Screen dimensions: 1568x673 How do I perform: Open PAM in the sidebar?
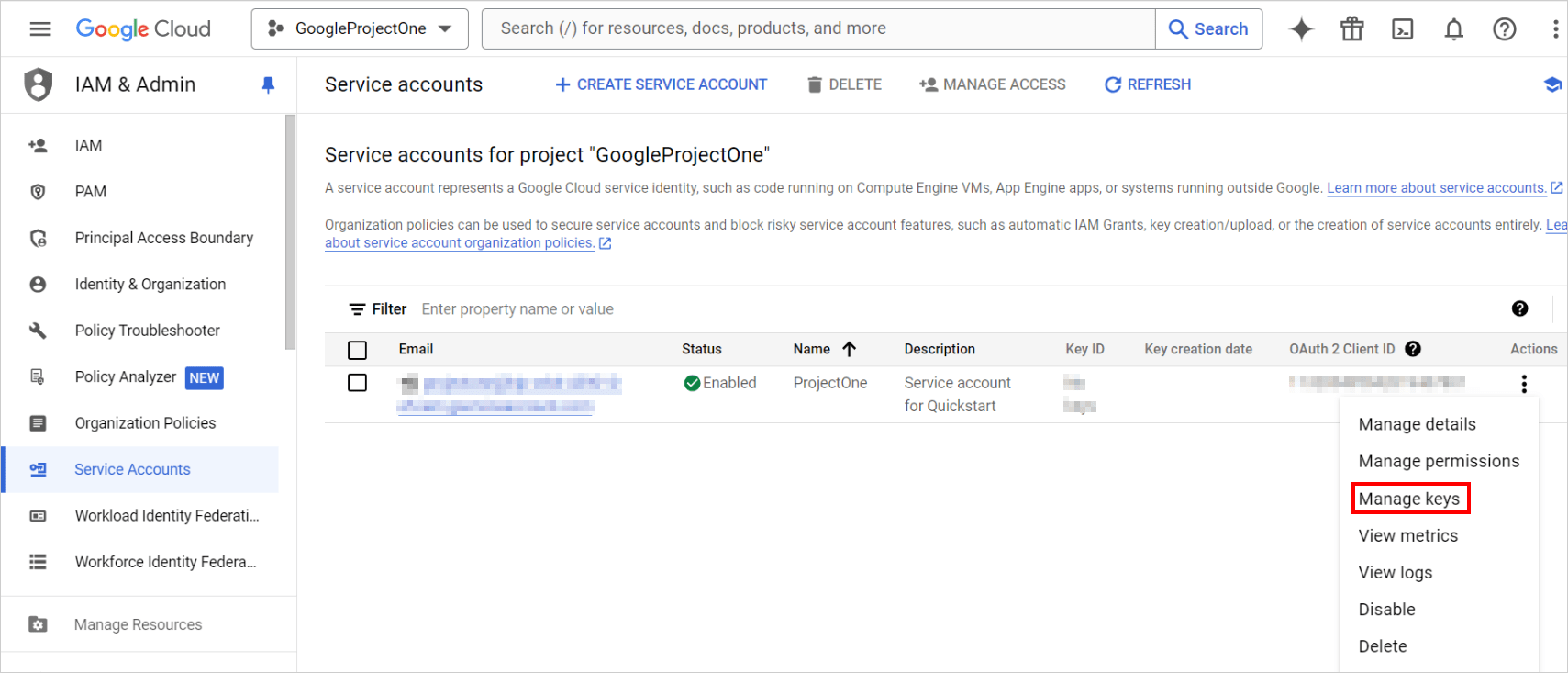pos(91,191)
